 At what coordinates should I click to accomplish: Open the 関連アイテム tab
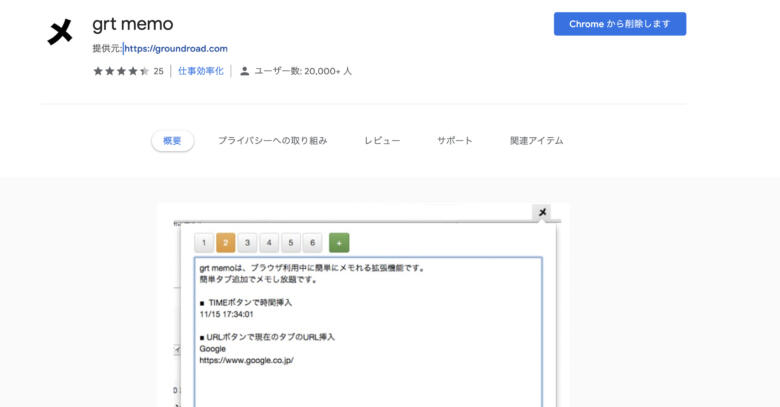[536, 141]
